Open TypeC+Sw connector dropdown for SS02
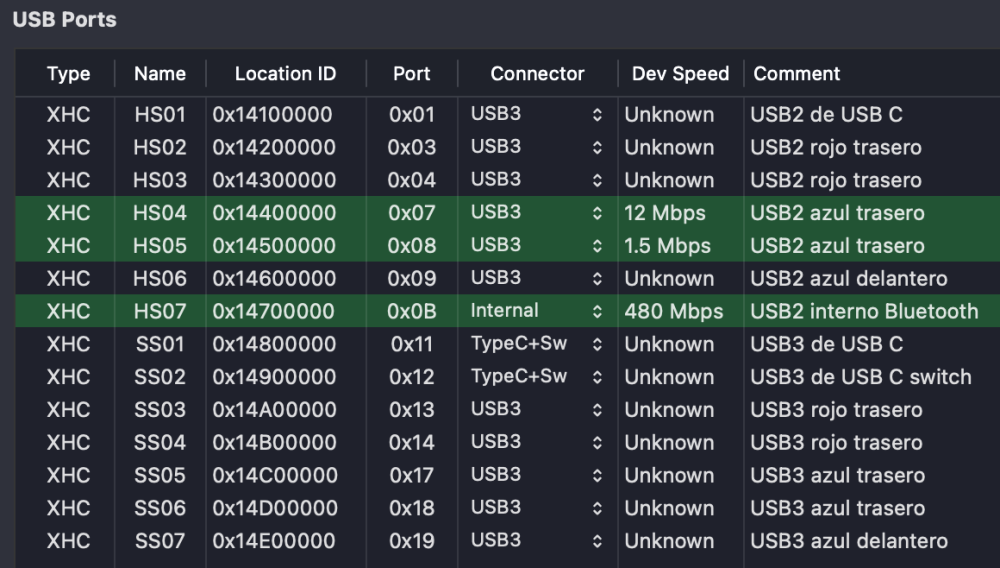Image resolution: width=1000 pixels, height=568 pixels. tap(537, 377)
